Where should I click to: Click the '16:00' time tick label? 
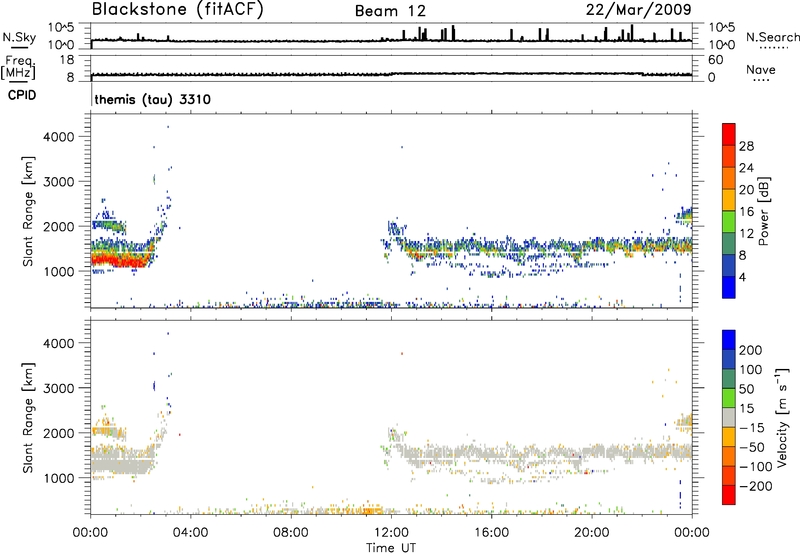click(491, 533)
